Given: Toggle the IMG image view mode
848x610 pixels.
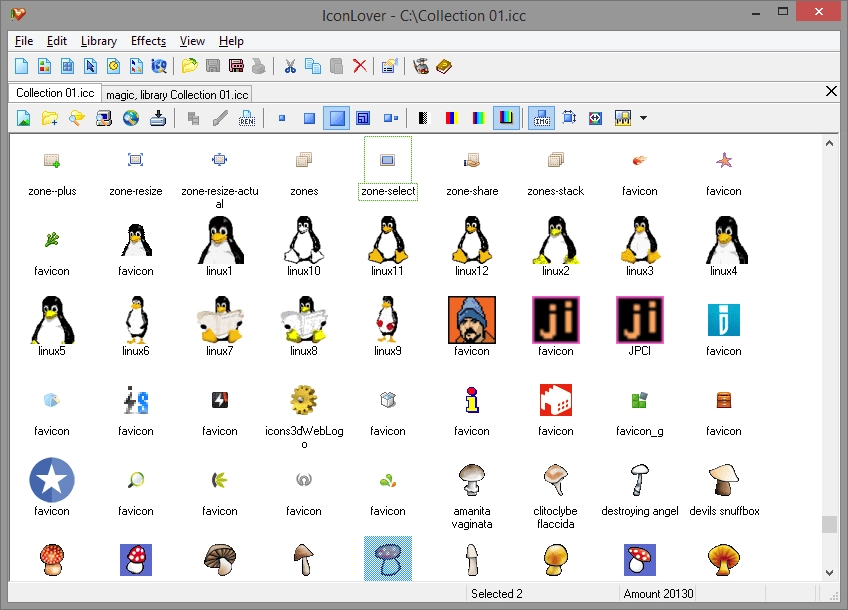Looking at the screenshot, I should tap(542, 118).
